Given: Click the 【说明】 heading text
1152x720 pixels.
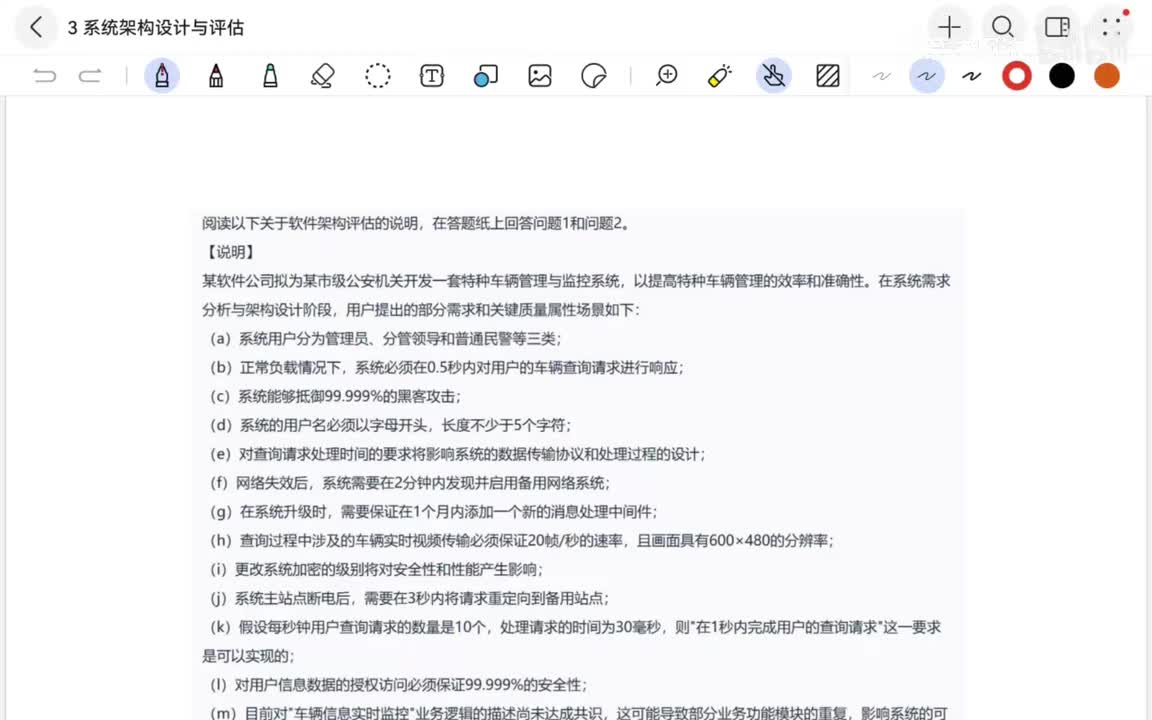Looking at the screenshot, I should (230, 252).
